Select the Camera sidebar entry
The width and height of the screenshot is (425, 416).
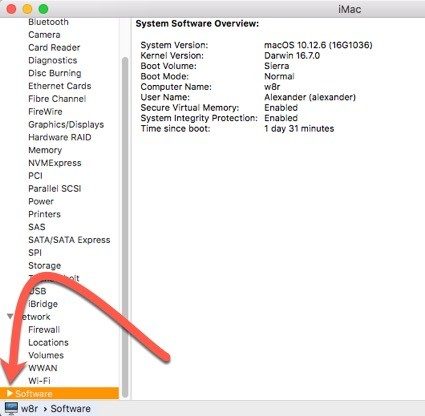pos(44,35)
